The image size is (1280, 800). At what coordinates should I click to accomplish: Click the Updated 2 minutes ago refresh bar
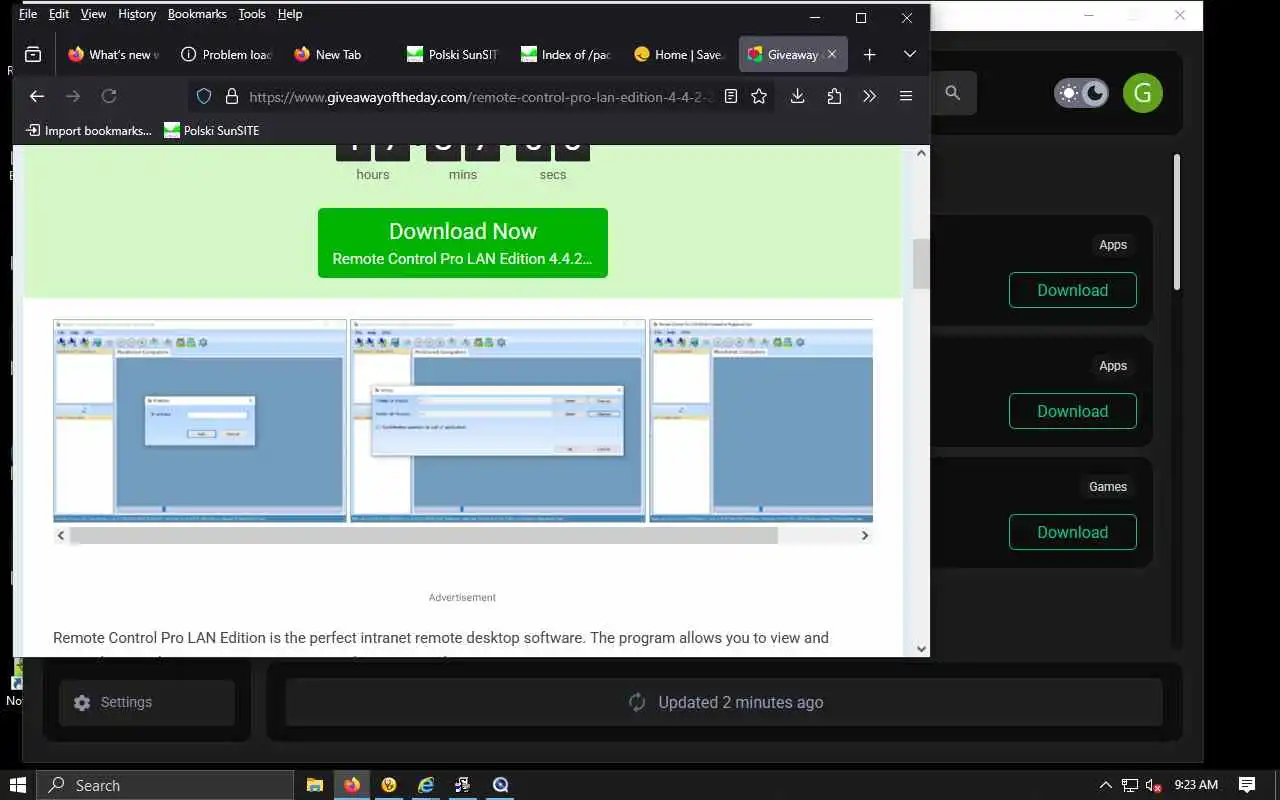tap(724, 703)
